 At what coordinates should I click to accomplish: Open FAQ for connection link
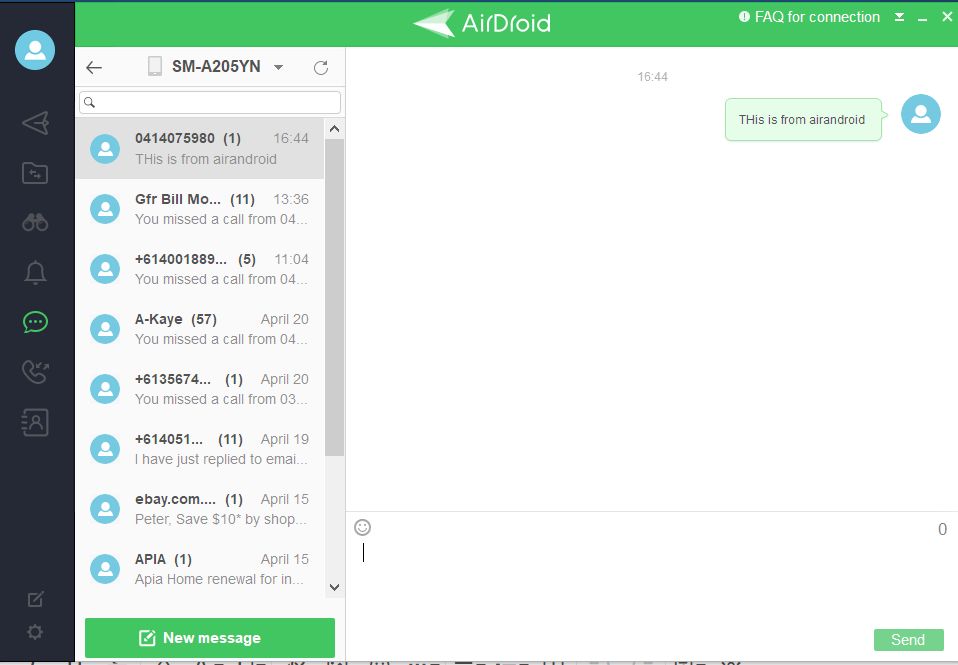click(x=817, y=17)
